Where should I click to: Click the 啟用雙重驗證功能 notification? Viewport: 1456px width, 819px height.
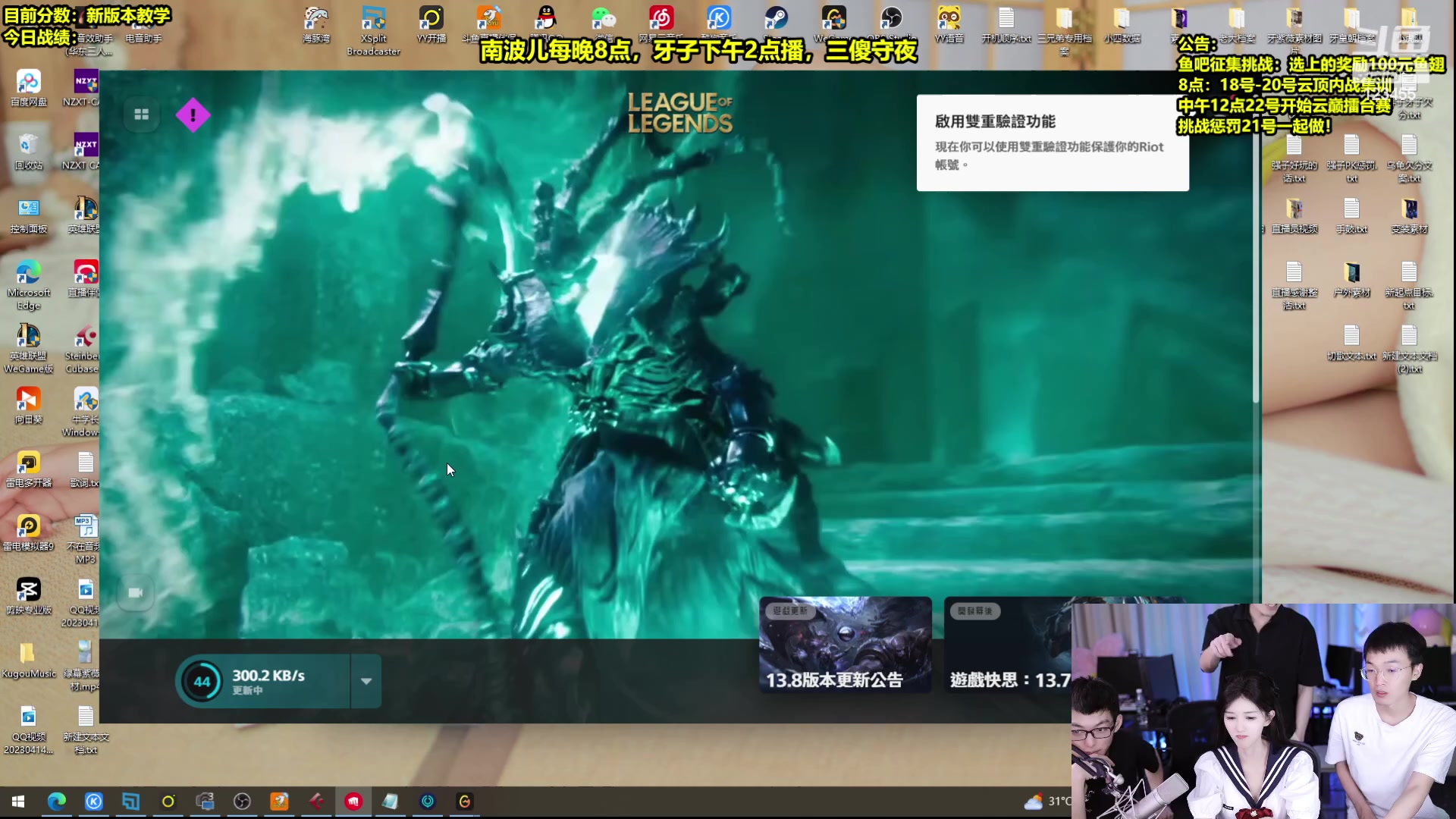(1053, 143)
